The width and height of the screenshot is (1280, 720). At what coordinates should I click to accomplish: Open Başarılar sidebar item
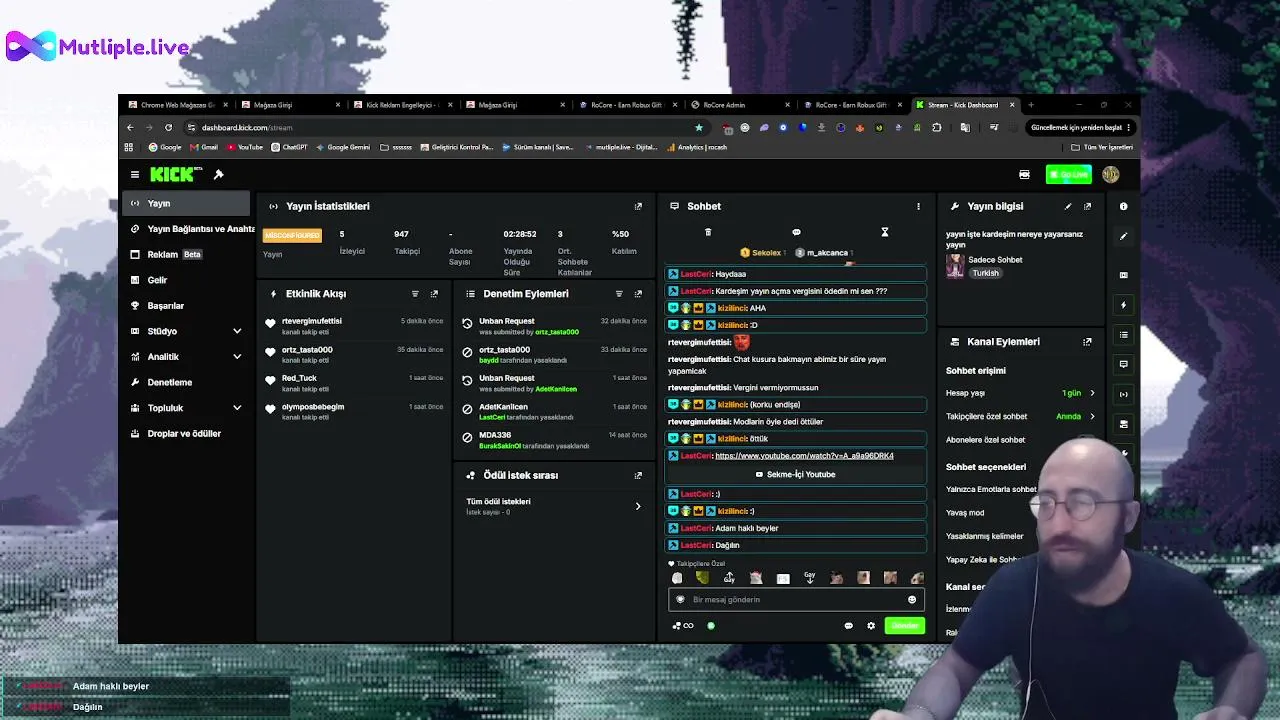(x=187, y=306)
